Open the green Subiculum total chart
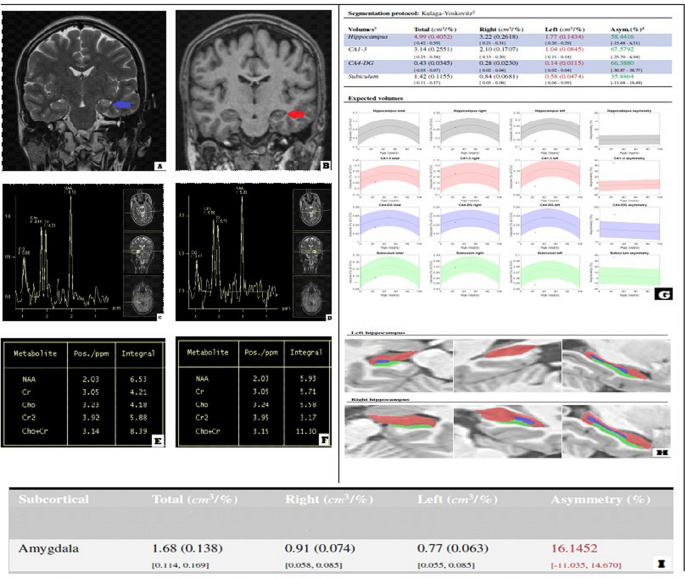The height and width of the screenshot is (578, 685). pyautogui.click(x=385, y=272)
